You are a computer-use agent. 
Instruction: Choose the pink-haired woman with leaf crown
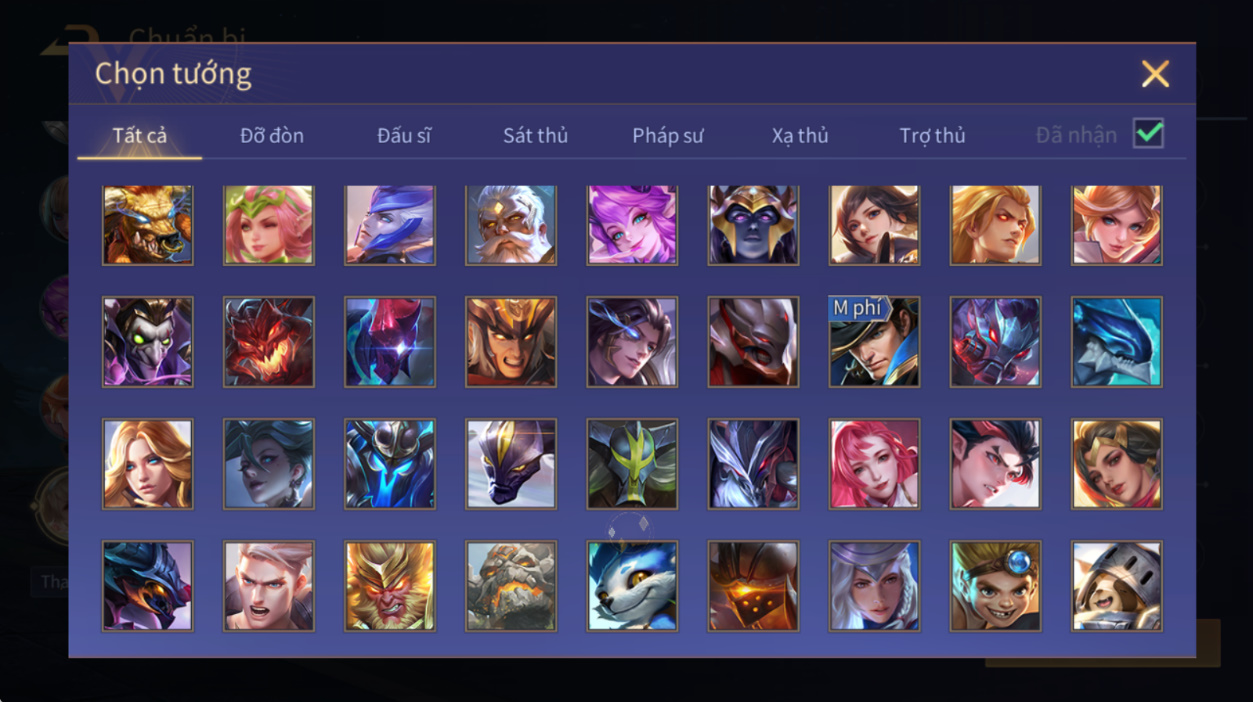269,225
